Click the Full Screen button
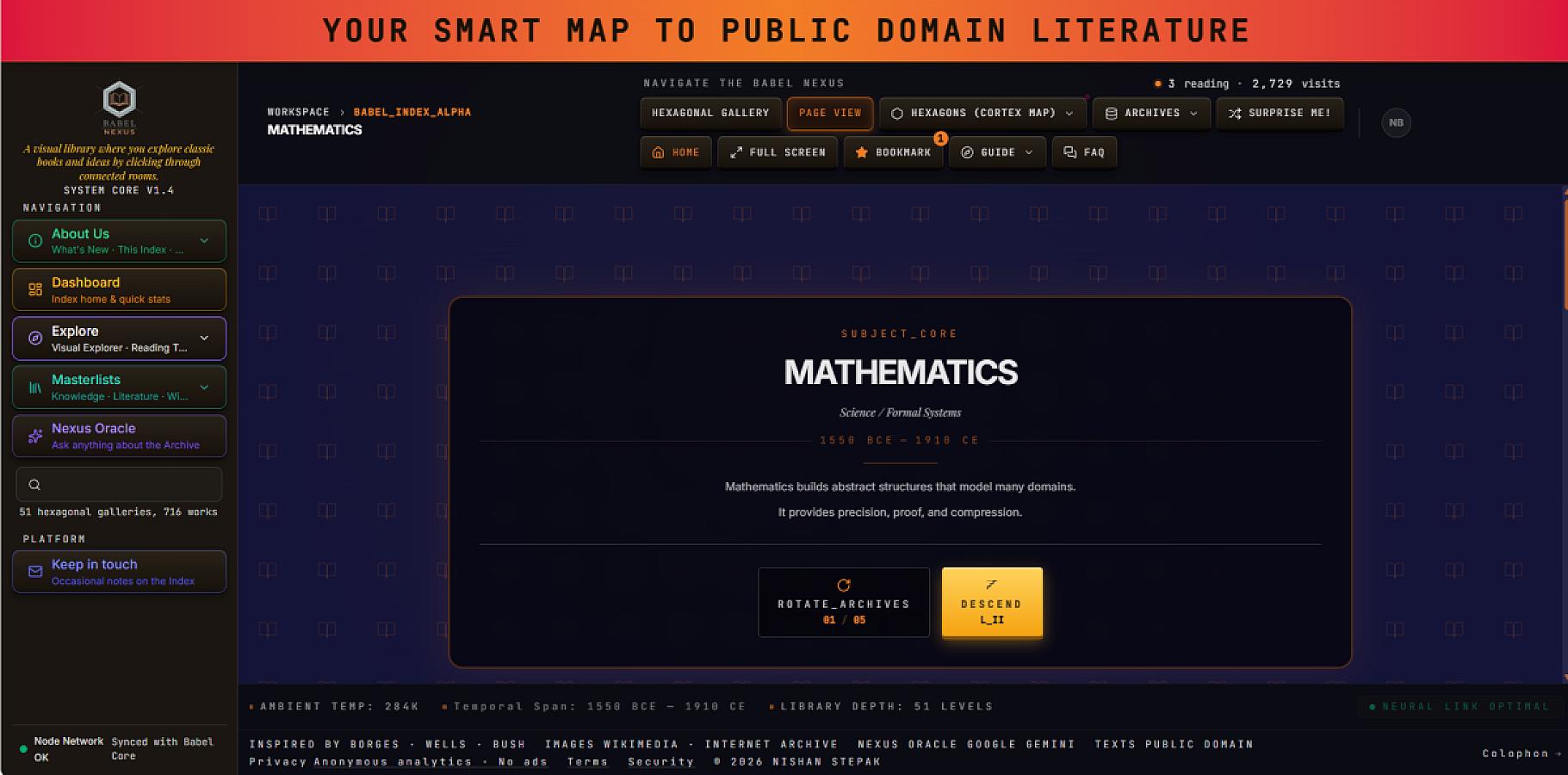The height and width of the screenshot is (775, 1568). [778, 152]
